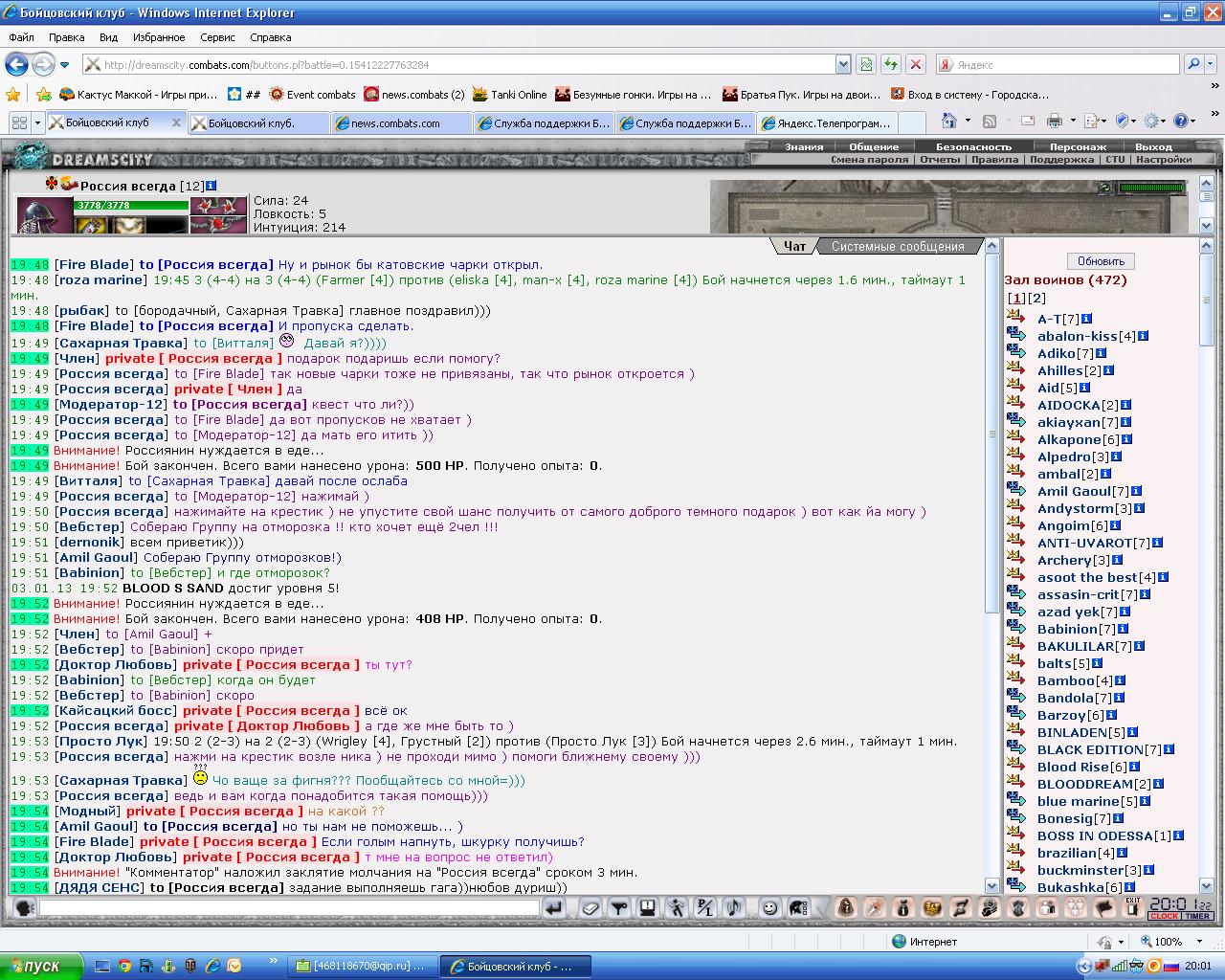1225x980 pixels.
Task: Click the P/L transliteration icon
Action: (705, 908)
